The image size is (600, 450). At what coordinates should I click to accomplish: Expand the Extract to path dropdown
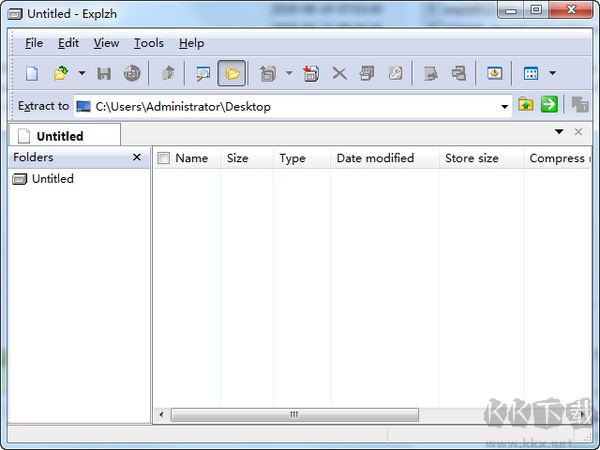[x=505, y=106]
